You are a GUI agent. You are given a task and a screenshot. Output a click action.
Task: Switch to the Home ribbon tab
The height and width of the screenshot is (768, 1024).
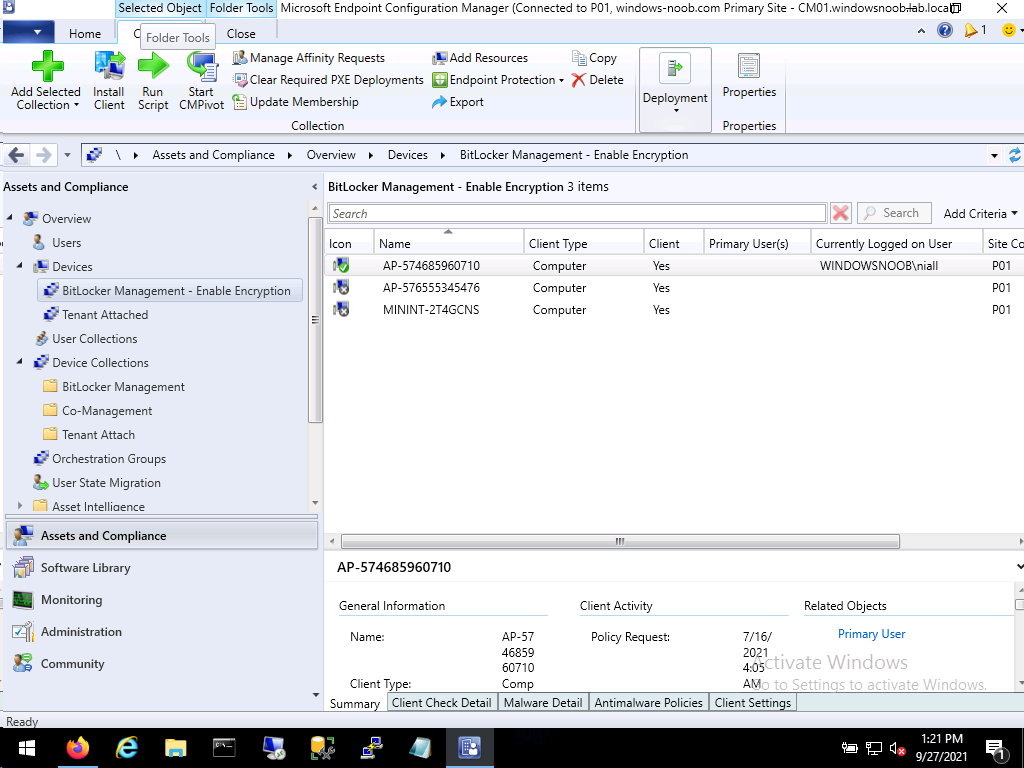(85, 33)
